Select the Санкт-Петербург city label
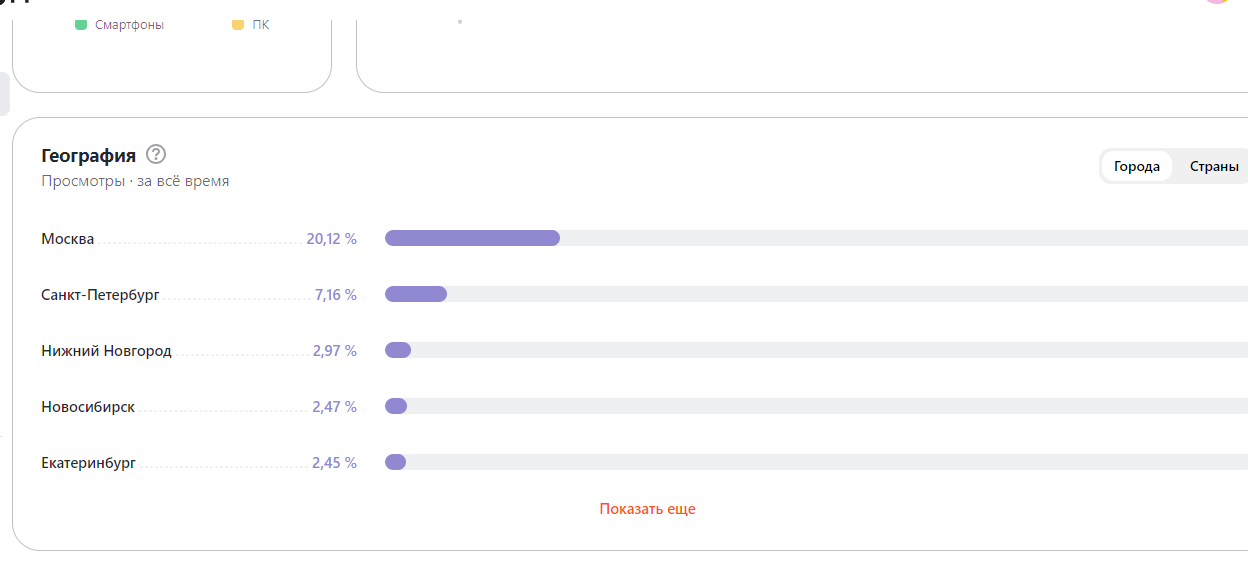This screenshot has width=1248, height=584. coord(100,295)
